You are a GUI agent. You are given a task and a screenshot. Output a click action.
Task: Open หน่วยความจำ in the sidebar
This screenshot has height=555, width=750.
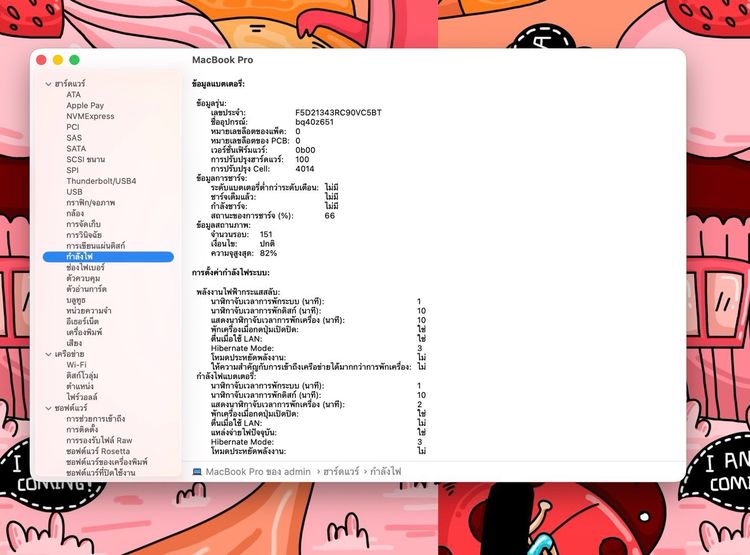tap(89, 311)
